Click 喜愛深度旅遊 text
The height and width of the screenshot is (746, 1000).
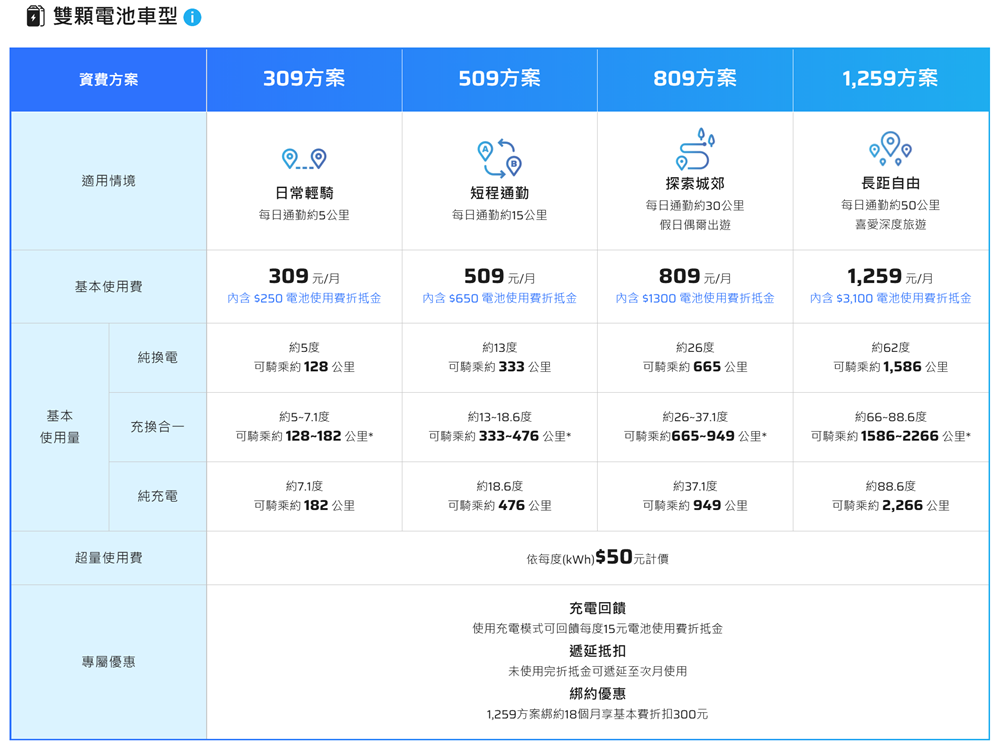[x=890, y=224]
